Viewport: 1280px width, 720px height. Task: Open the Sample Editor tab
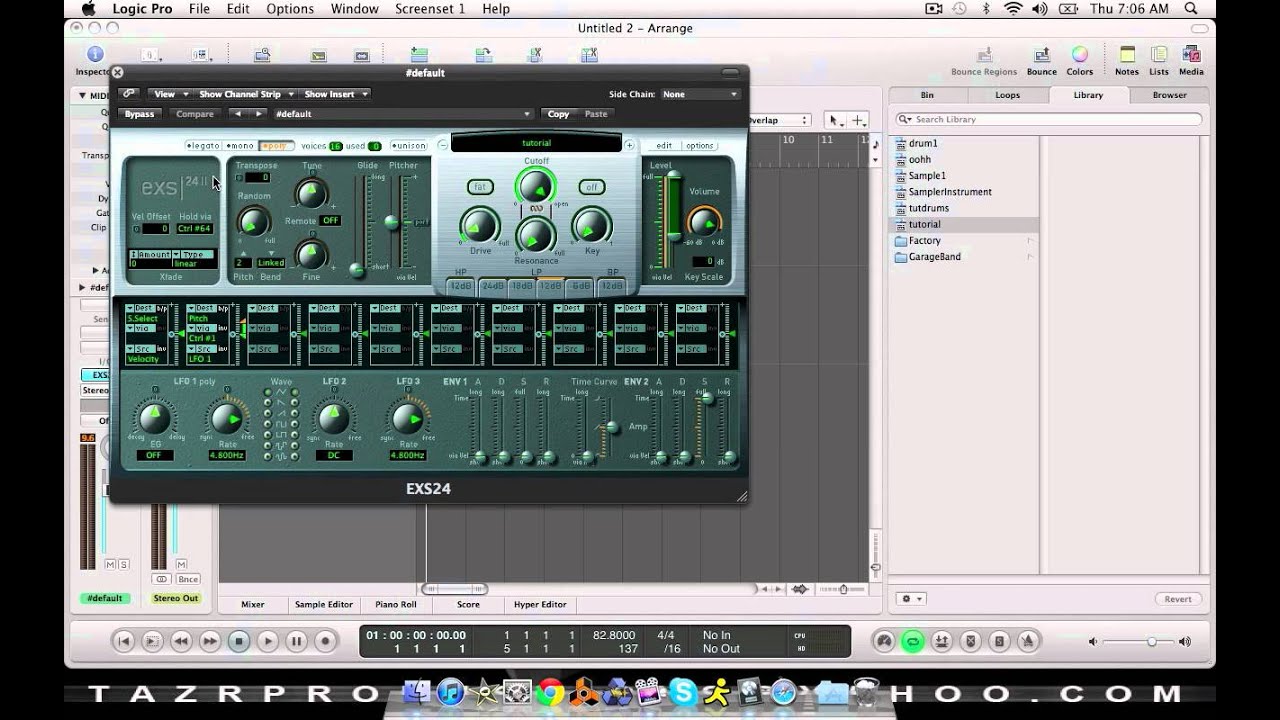pos(324,604)
